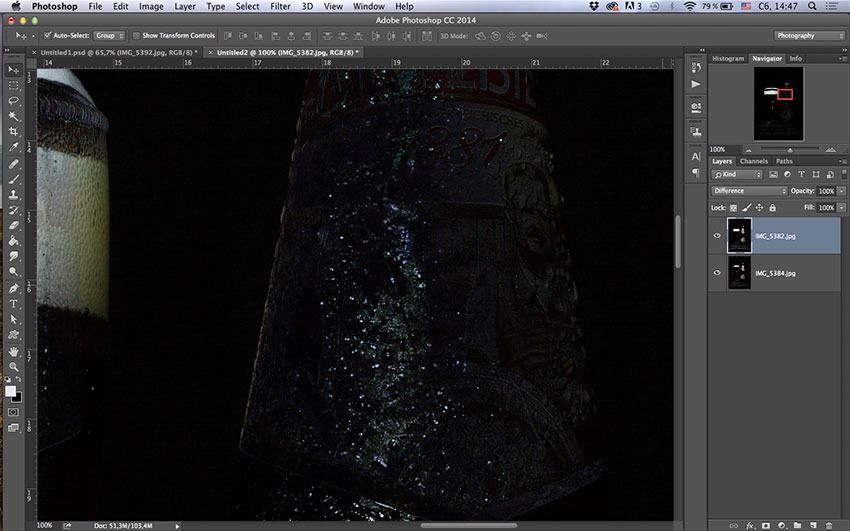Image resolution: width=850 pixels, height=531 pixels.
Task: Open the Filter menu
Action: tap(280, 7)
